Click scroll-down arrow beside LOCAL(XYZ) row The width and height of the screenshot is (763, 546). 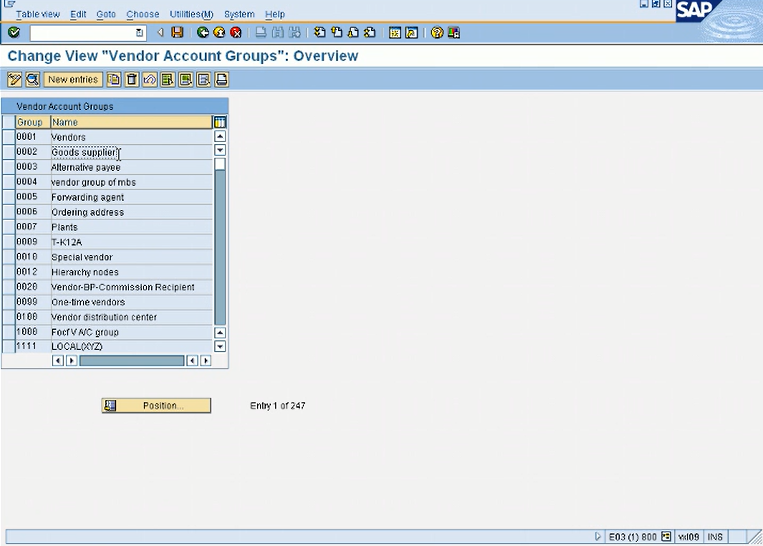click(x=220, y=346)
